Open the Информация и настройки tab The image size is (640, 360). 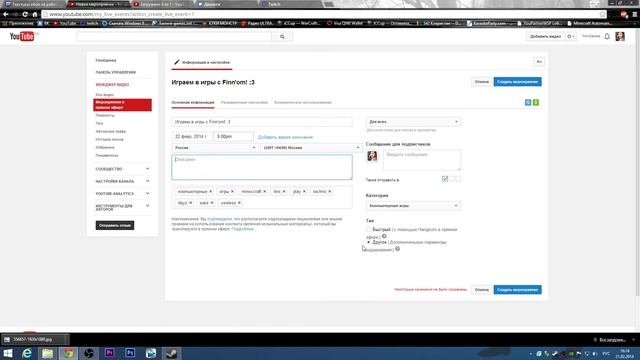(x=202, y=62)
